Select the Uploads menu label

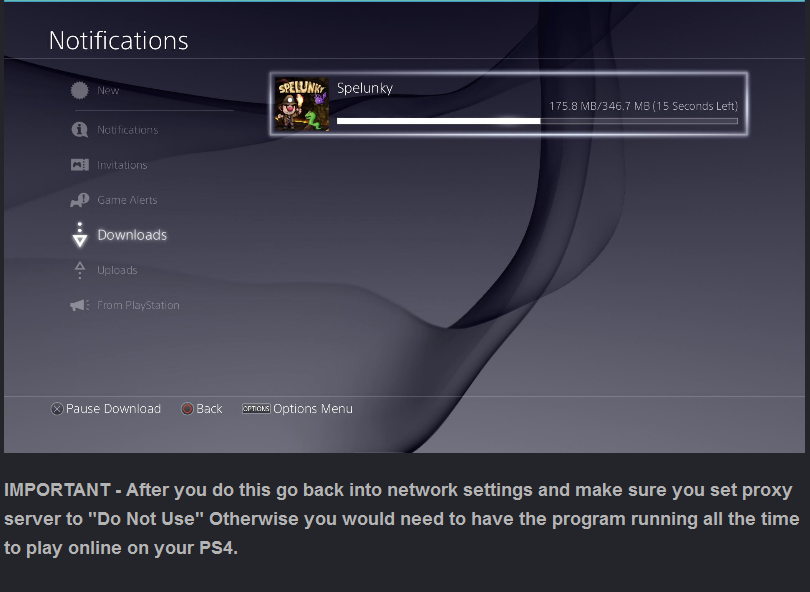point(117,270)
